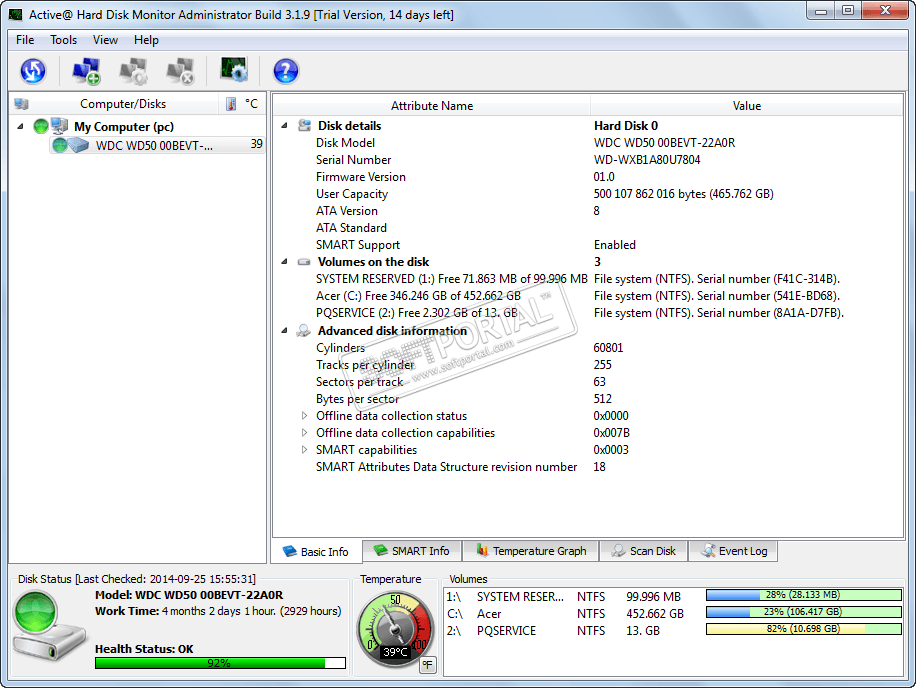This screenshot has height=688, width=916.
Task: Click the computer icon in Computer/Disks header
Action: [x=21, y=104]
